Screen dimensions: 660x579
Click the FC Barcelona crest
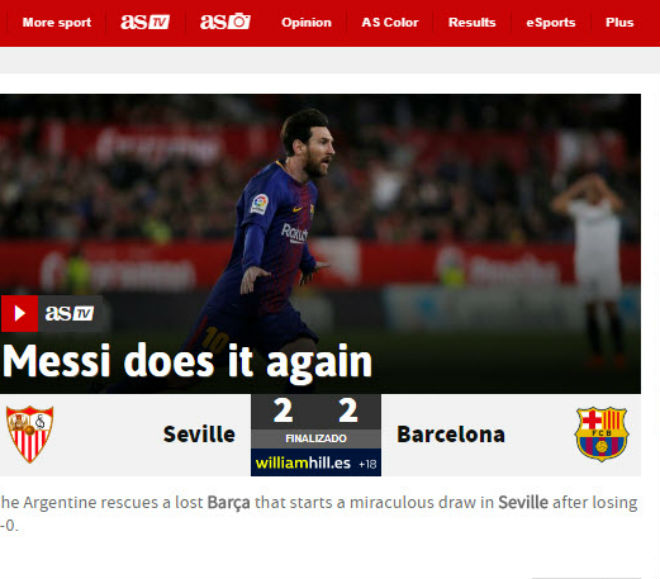pos(601,434)
